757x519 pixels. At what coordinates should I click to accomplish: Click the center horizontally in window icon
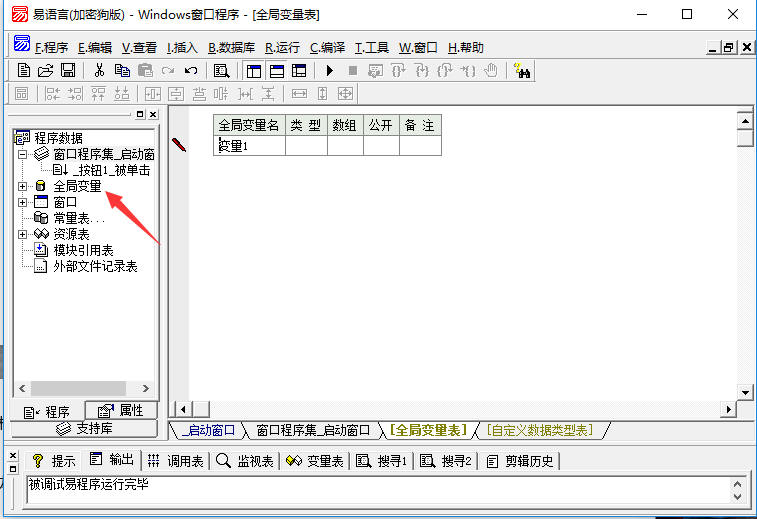(153, 94)
